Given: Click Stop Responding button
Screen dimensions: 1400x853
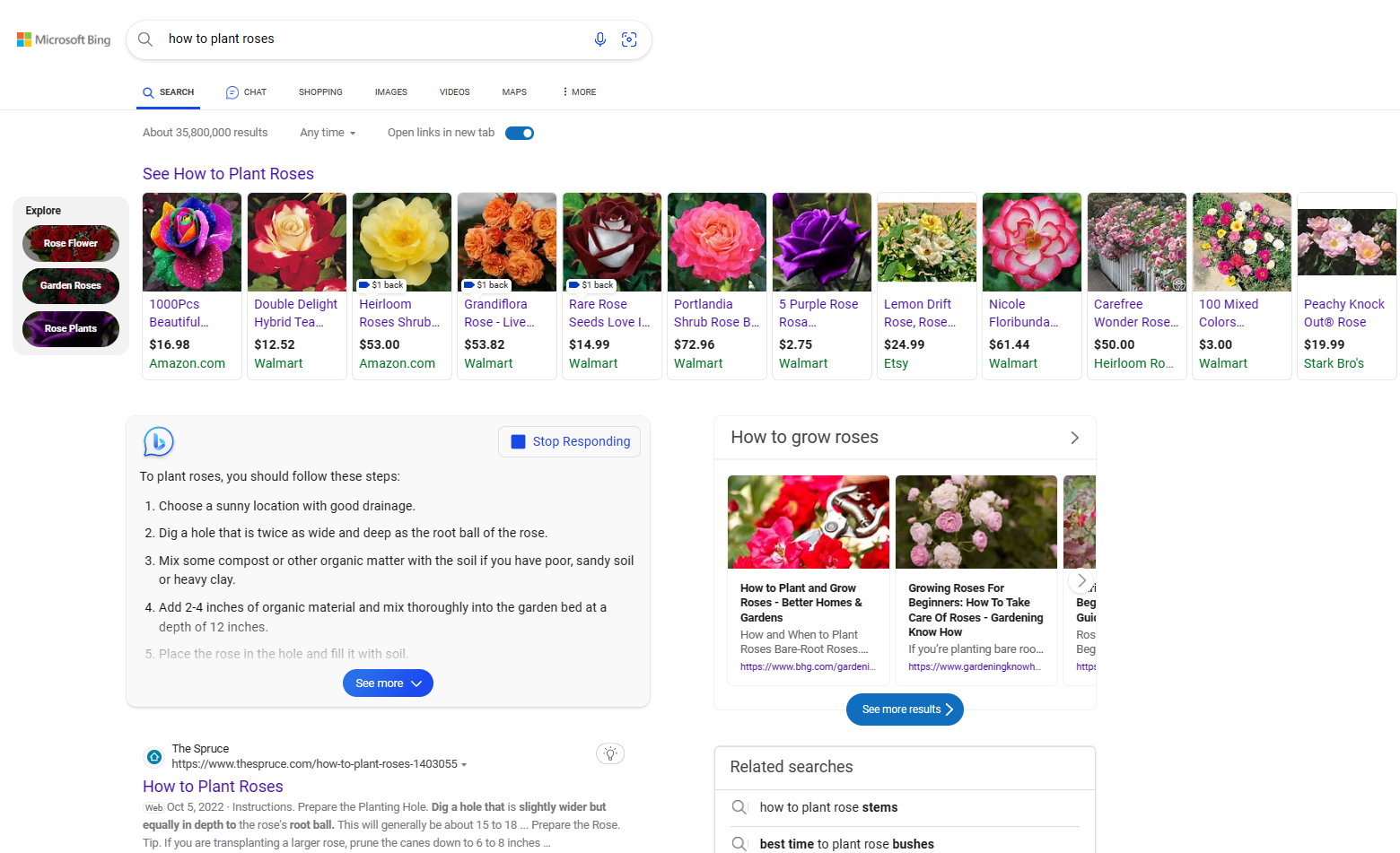Looking at the screenshot, I should click(570, 441).
